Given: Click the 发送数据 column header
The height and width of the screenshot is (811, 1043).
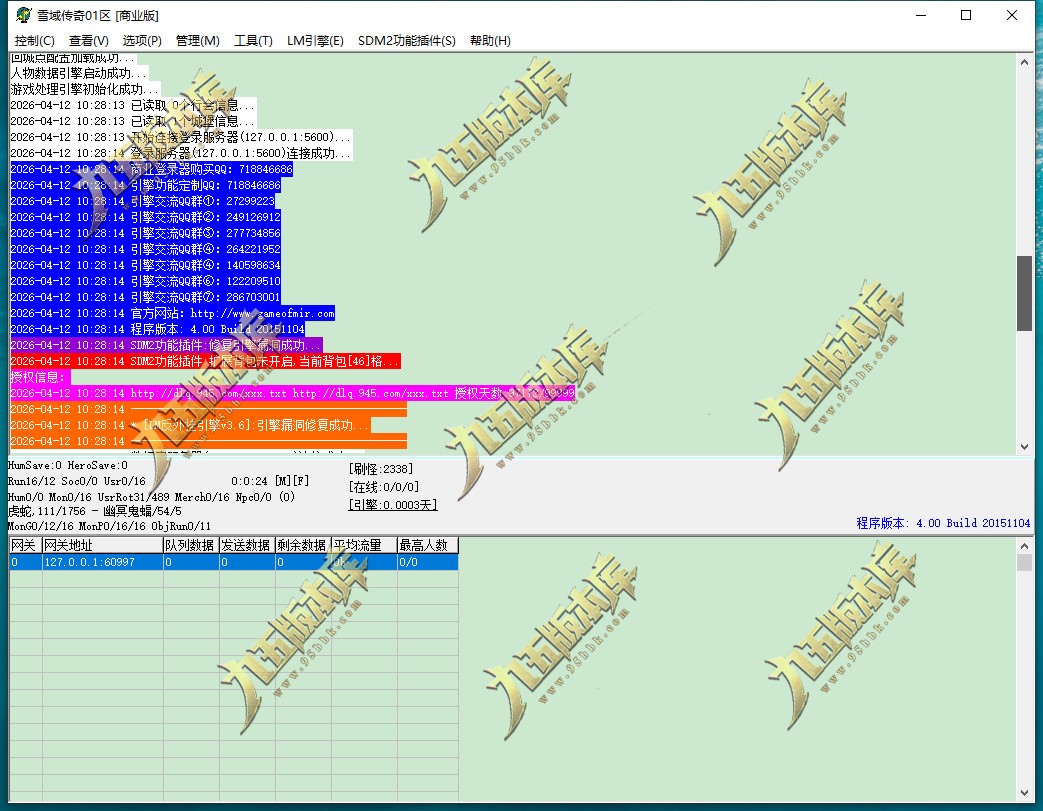Looking at the screenshot, I should click(247, 545).
